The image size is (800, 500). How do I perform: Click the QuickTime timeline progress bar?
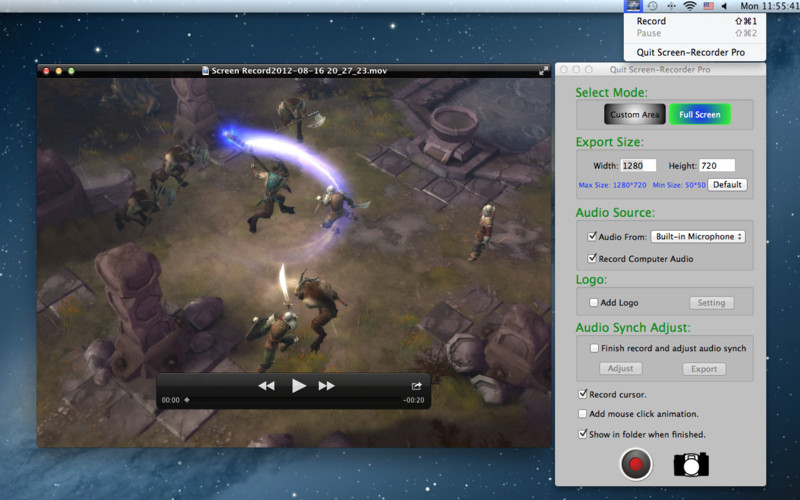point(293,400)
